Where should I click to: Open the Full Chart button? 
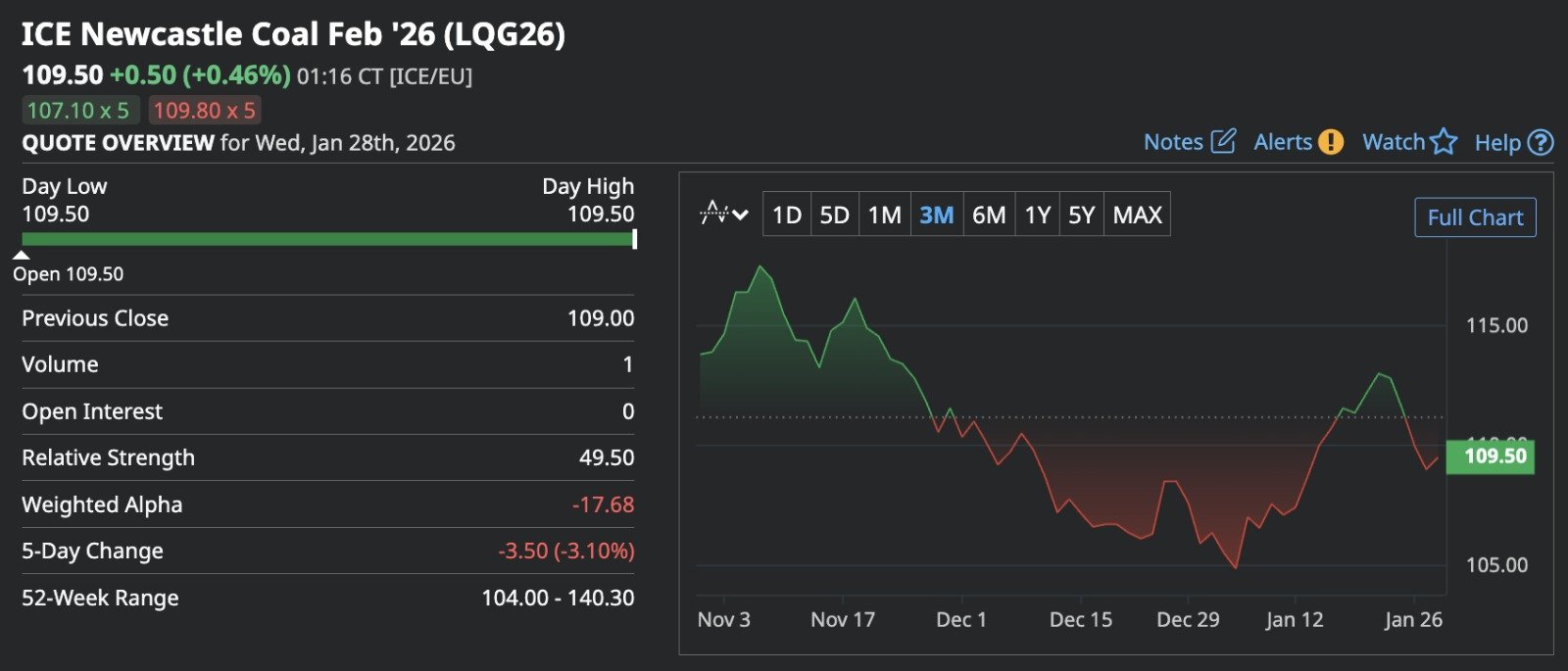[x=1475, y=217]
